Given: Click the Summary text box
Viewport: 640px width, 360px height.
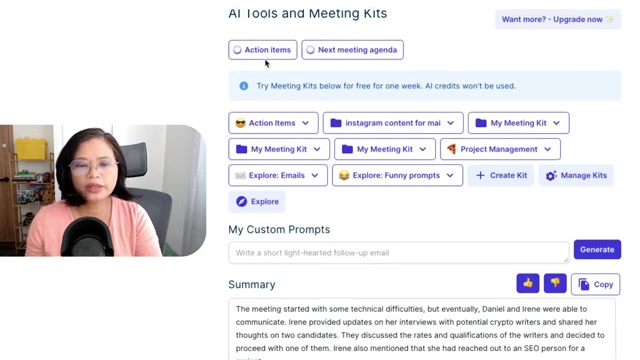Looking at the screenshot, I should [422, 329].
